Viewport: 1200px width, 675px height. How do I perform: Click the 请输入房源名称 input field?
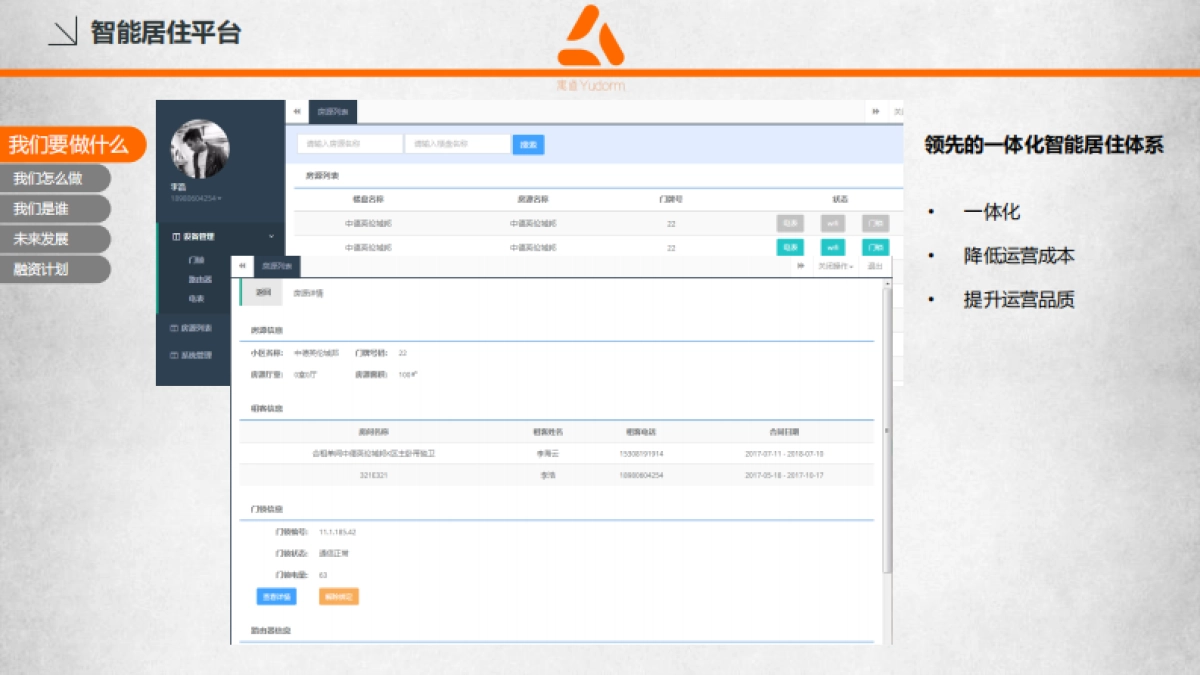(x=349, y=144)
